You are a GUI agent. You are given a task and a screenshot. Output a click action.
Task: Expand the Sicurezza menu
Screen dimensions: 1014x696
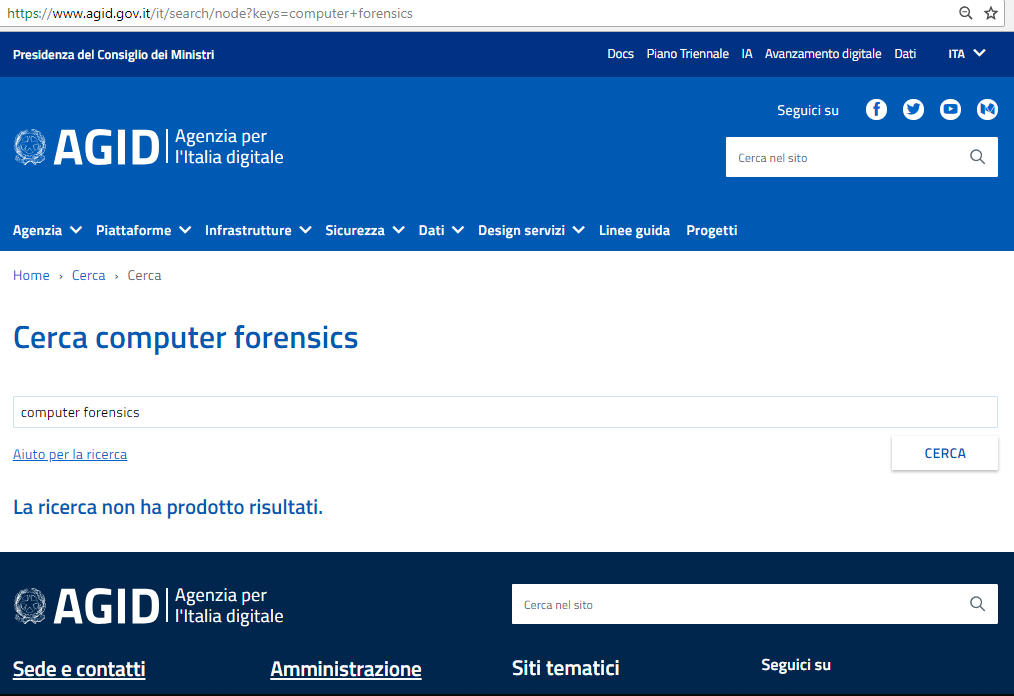(365, 230)
